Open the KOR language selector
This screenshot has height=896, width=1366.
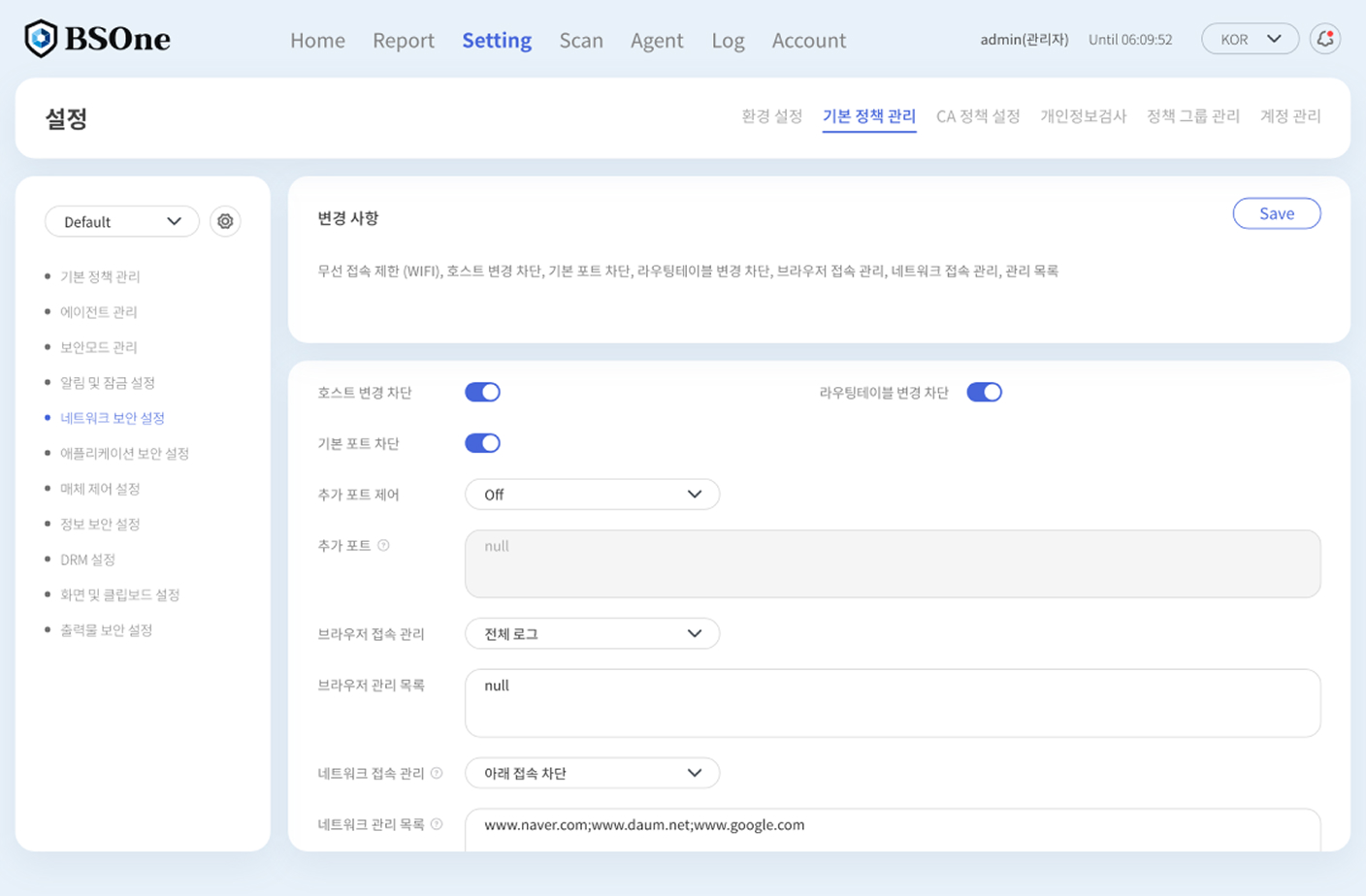click(x=1249, y=39)
